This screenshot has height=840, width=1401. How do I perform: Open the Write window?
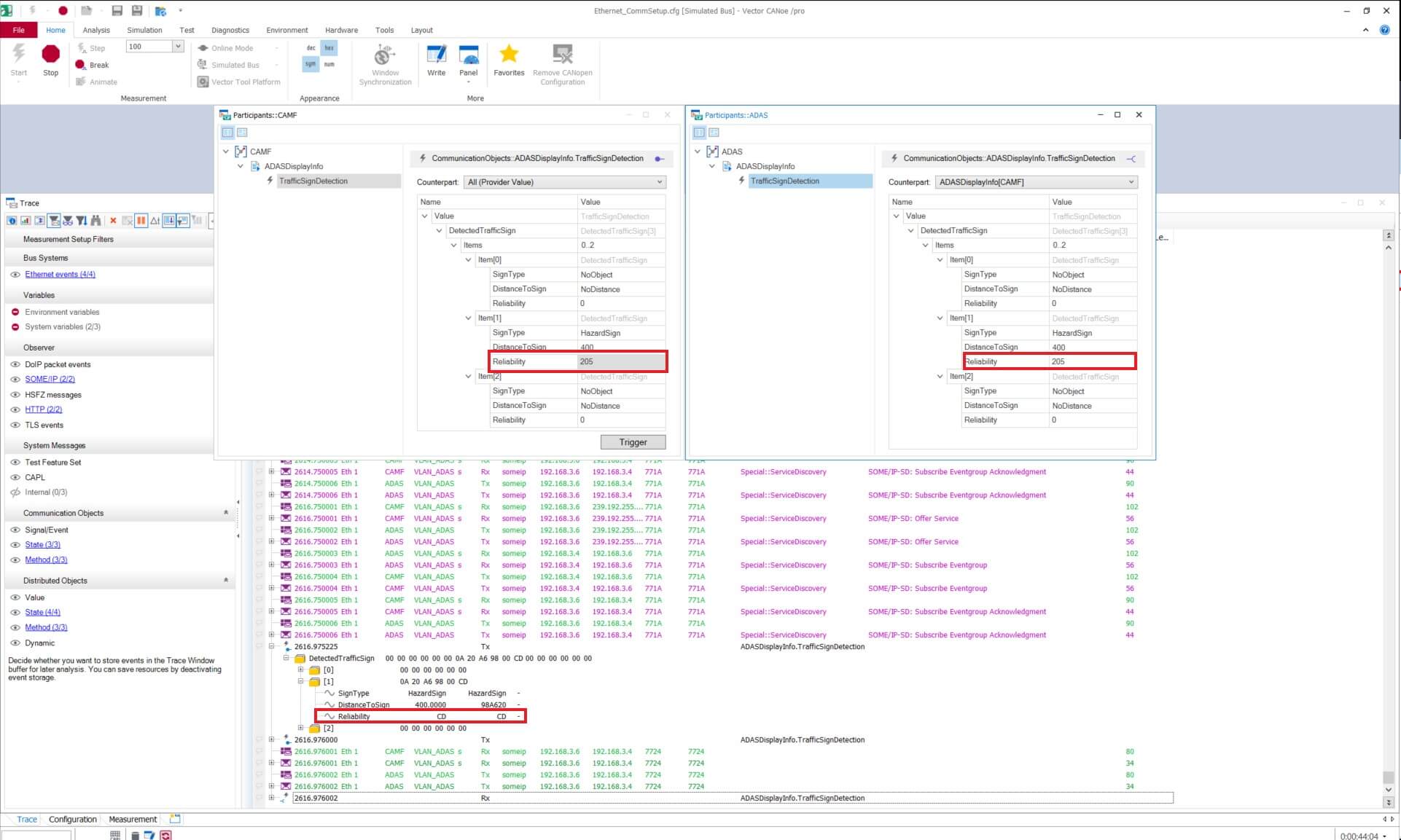click(436, 59)
